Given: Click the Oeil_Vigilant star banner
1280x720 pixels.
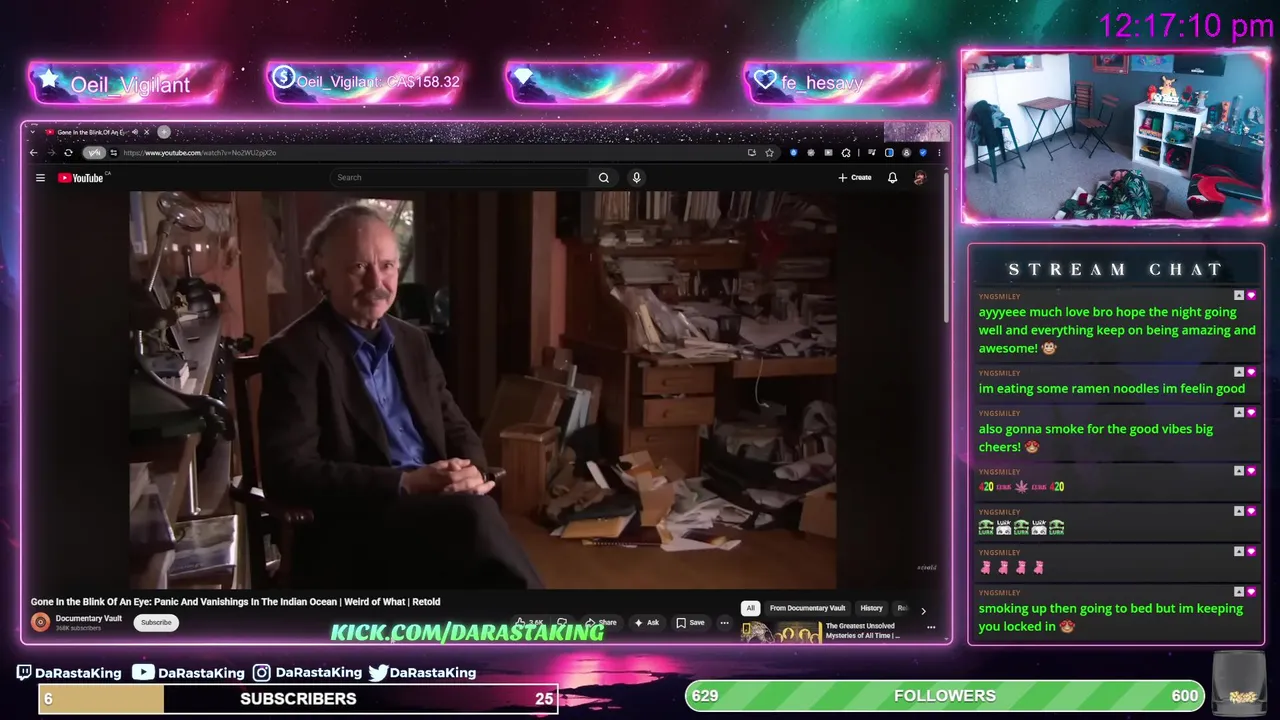Looking at the screenshot, I should (127, 84).
